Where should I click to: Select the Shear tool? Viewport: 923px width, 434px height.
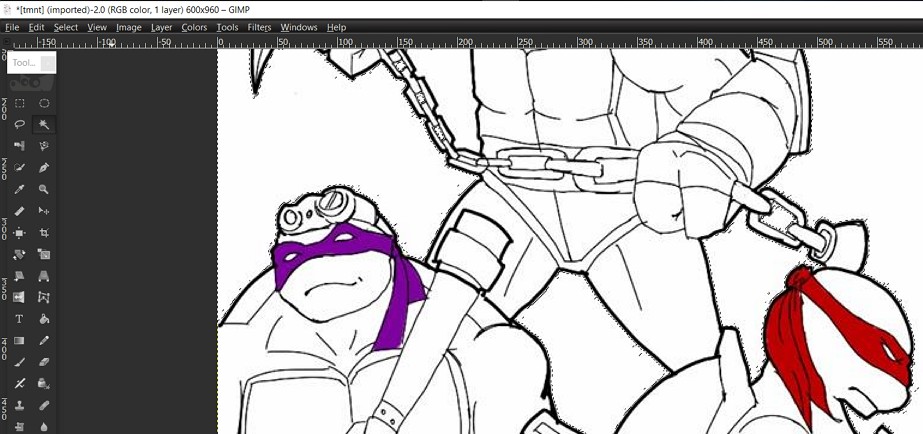(19, 276)
